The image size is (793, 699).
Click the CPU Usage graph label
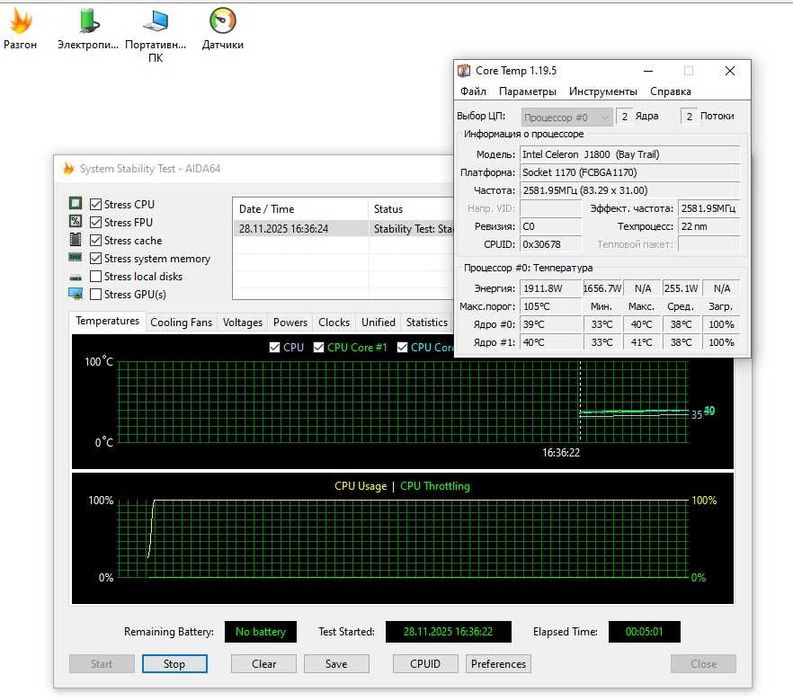(x=360, y=486)
